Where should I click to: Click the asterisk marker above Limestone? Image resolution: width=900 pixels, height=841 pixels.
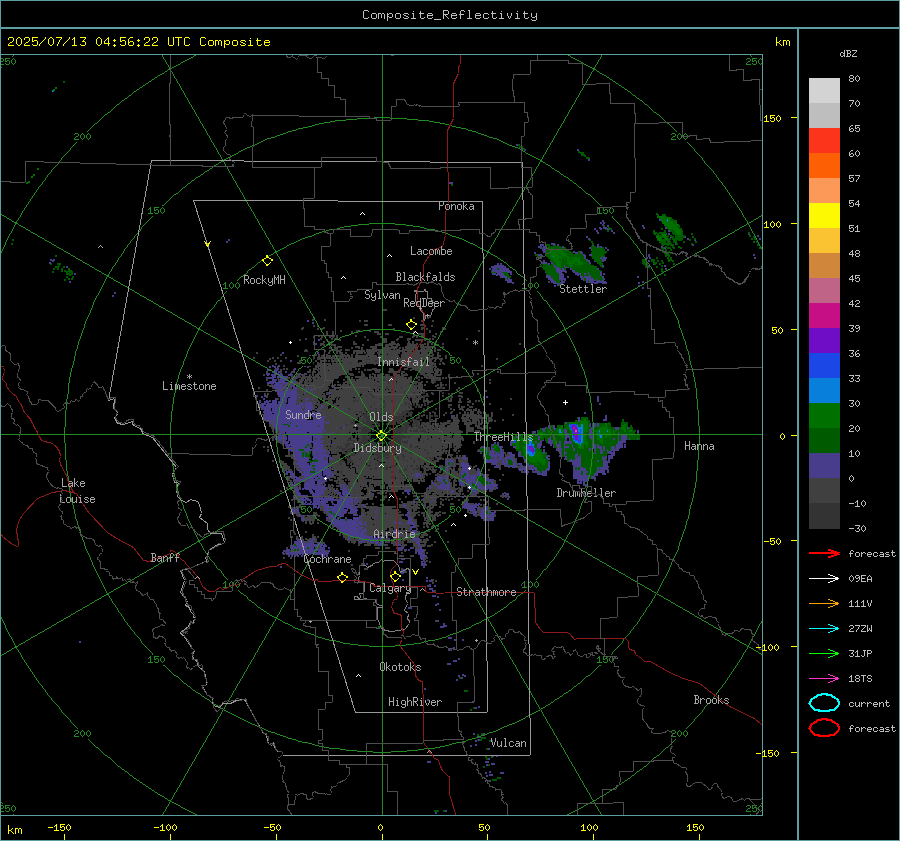tap(189, 377)
